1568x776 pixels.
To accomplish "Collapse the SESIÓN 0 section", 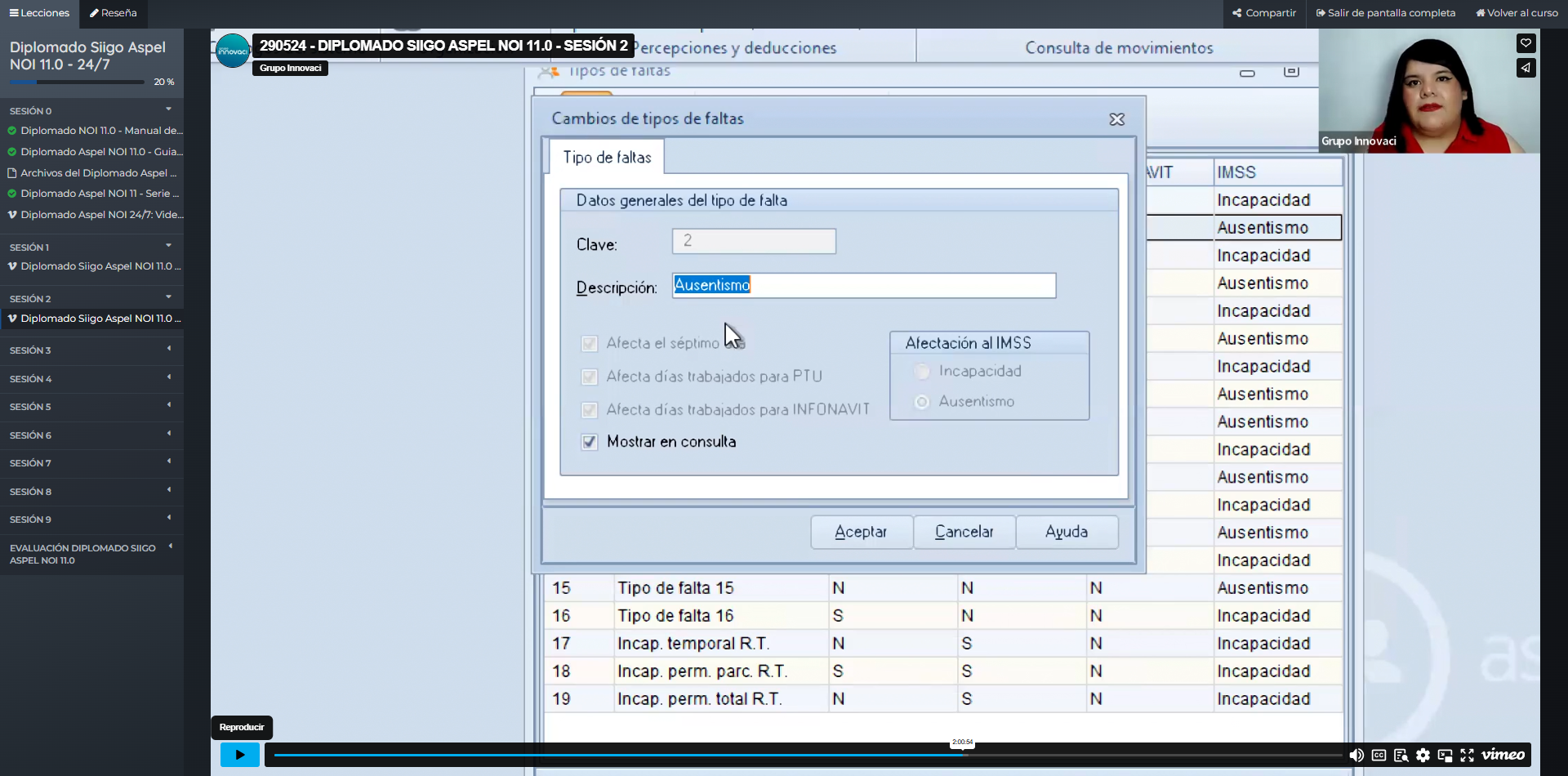I will 91,110.
